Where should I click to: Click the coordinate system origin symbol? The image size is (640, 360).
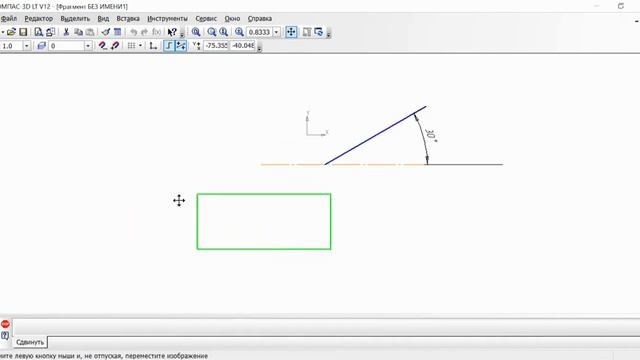[316, 124]
